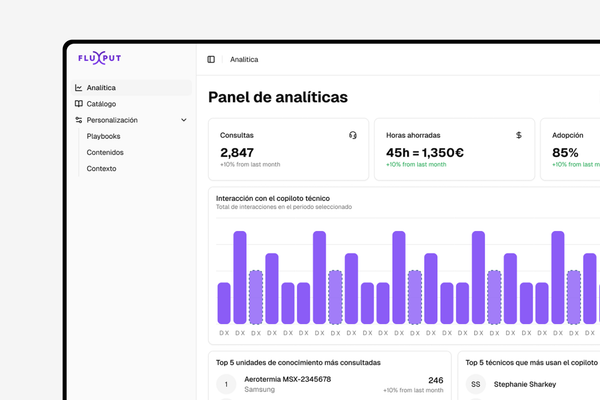Click '+10% from last month' under Consultas
Image resolution: width=600 pixels, height=400 pixels.
click(250, 165)
